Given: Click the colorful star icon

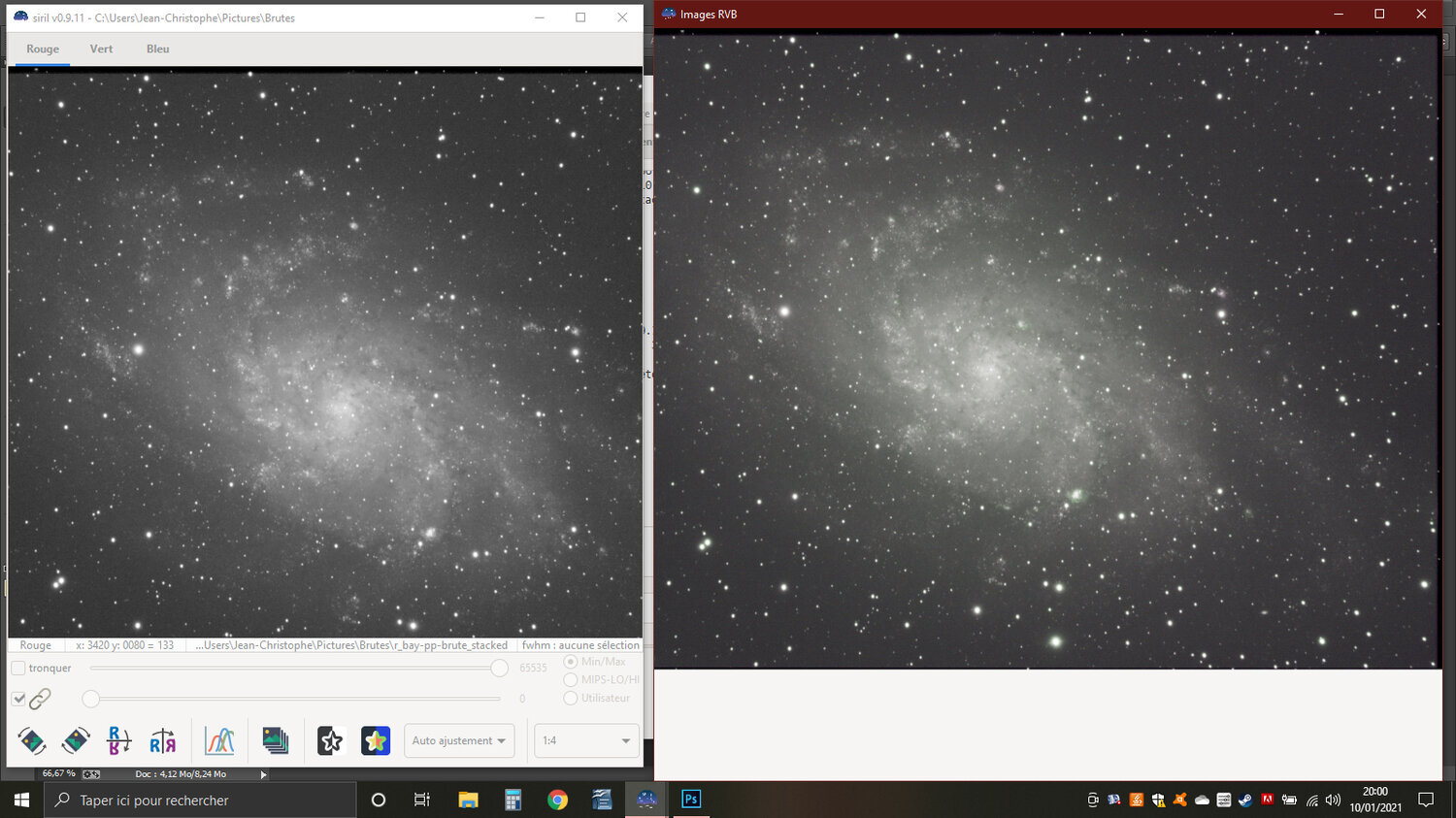Looking at the screenshot, I should pyautogui.click(x=376, y=740).
